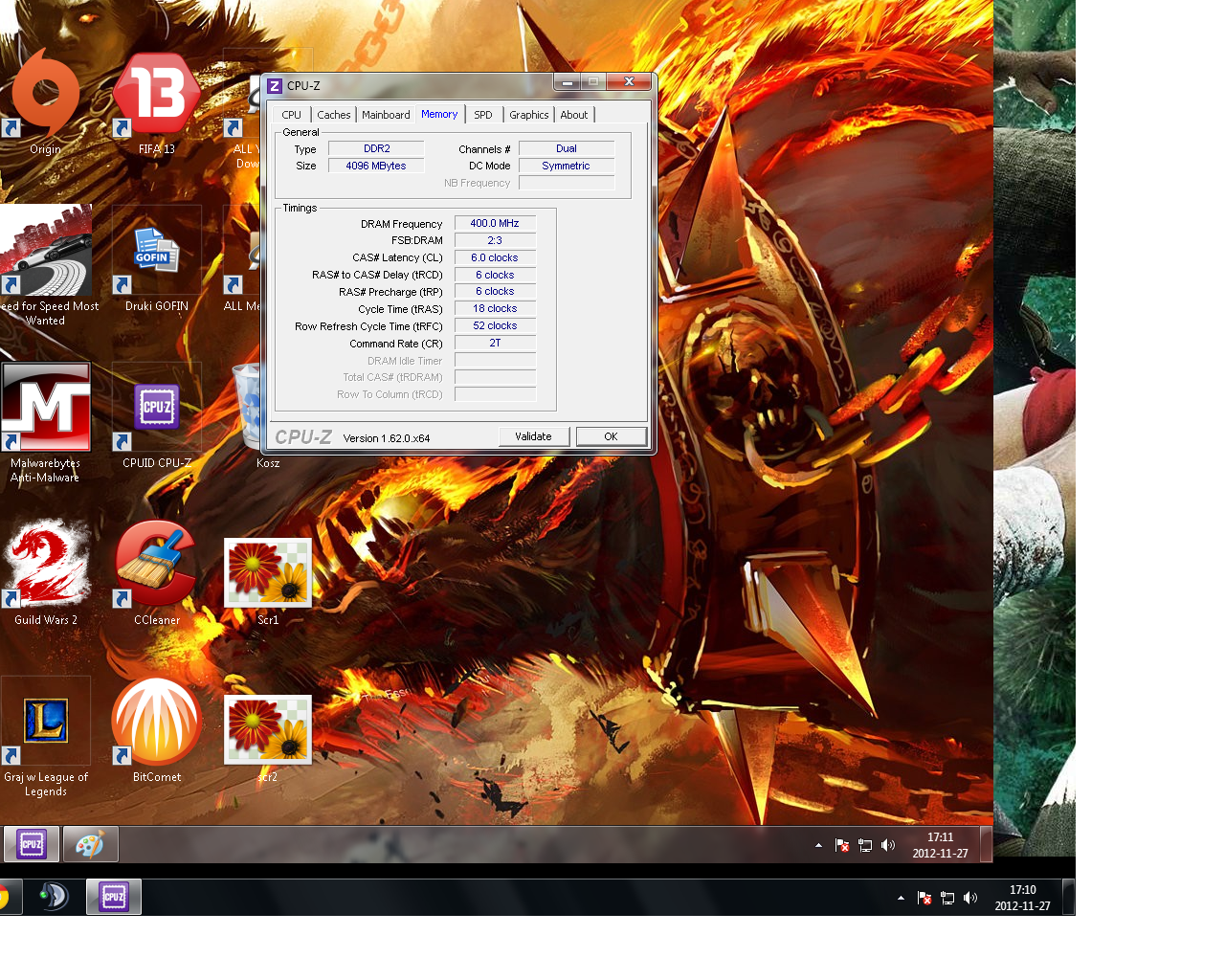Click the 52 clocks tRFC value

coord(495,325)
